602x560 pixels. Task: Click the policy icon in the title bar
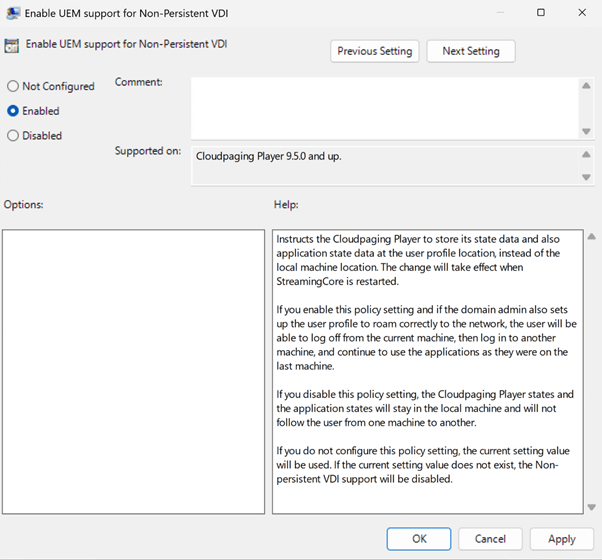click(13, 13)
